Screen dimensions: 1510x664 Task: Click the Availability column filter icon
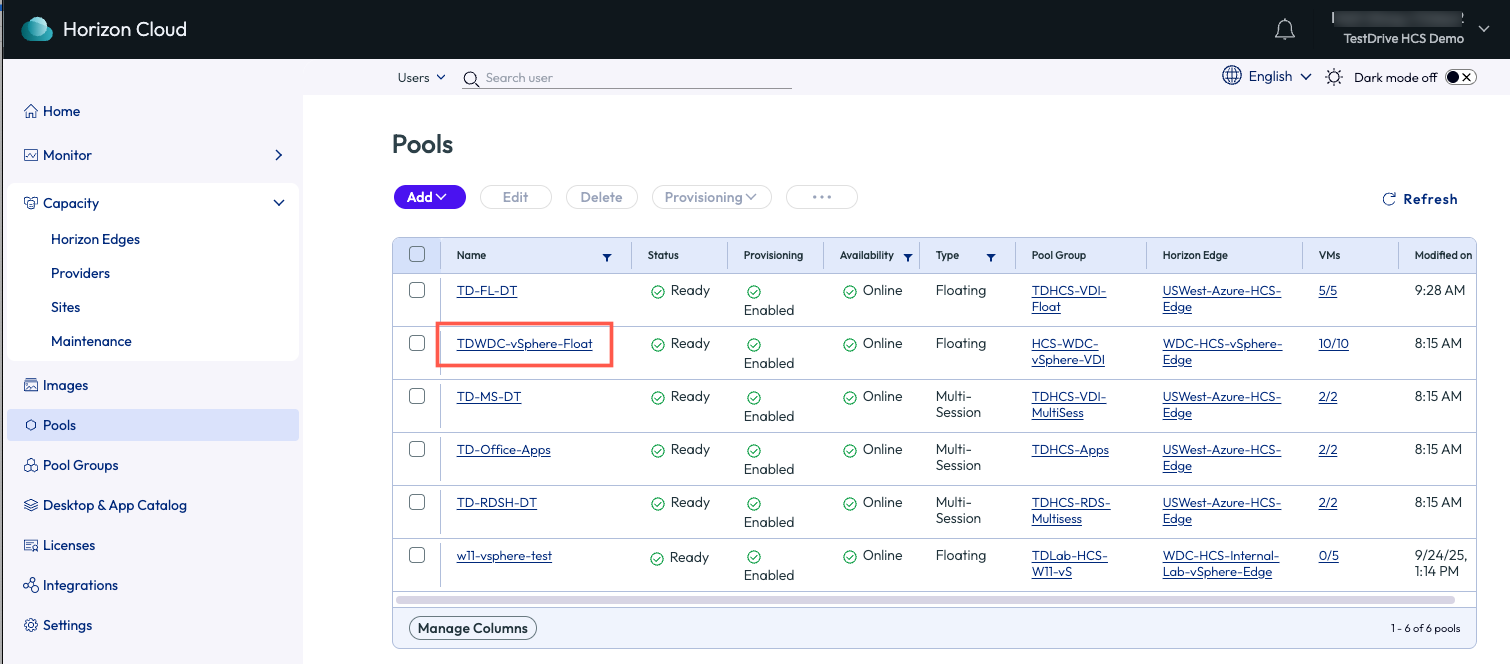[x=907, y=257]
